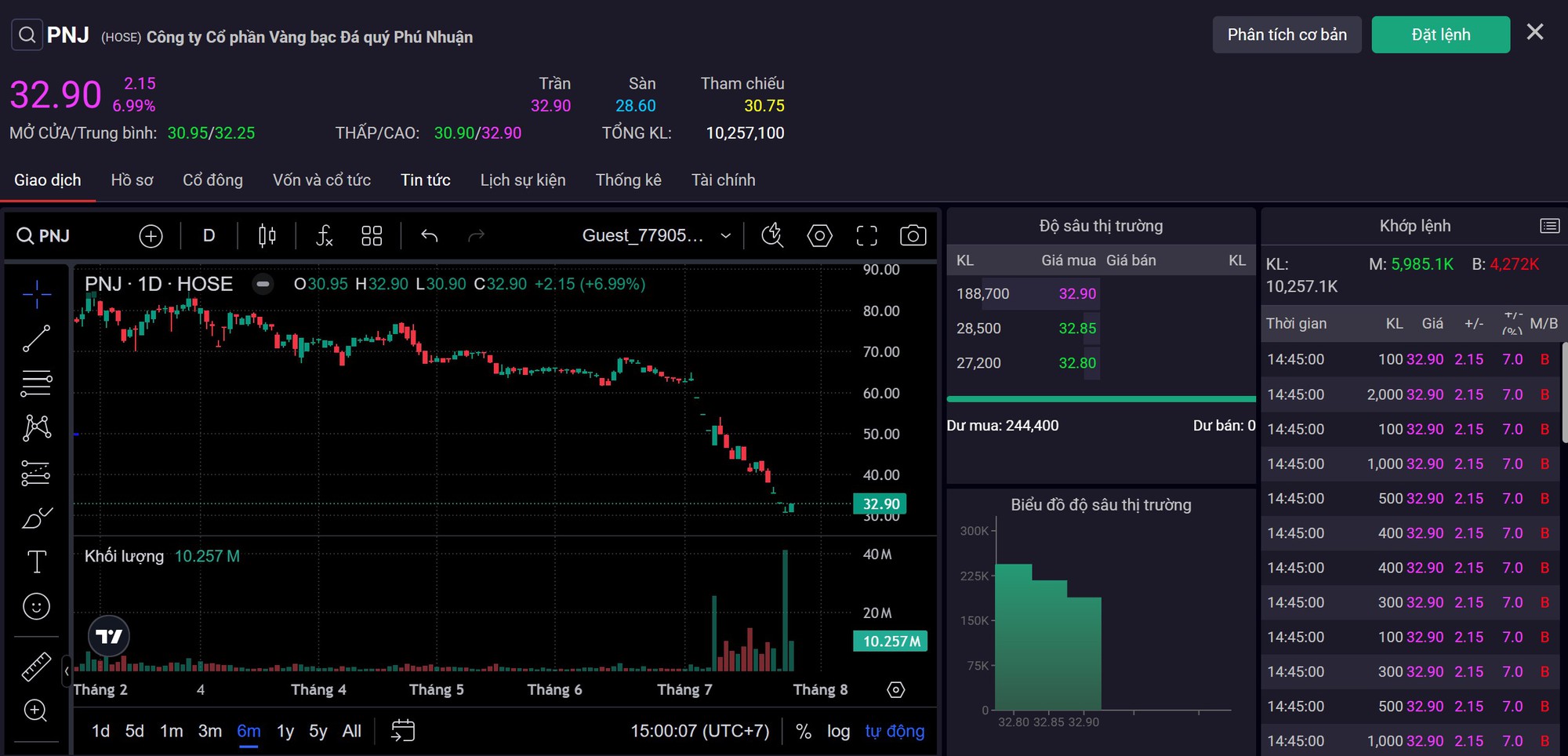This screenshot has height=756, width=1568.
Task: Click the Đặt lệnh button
Action: (x=1440, y=35)
